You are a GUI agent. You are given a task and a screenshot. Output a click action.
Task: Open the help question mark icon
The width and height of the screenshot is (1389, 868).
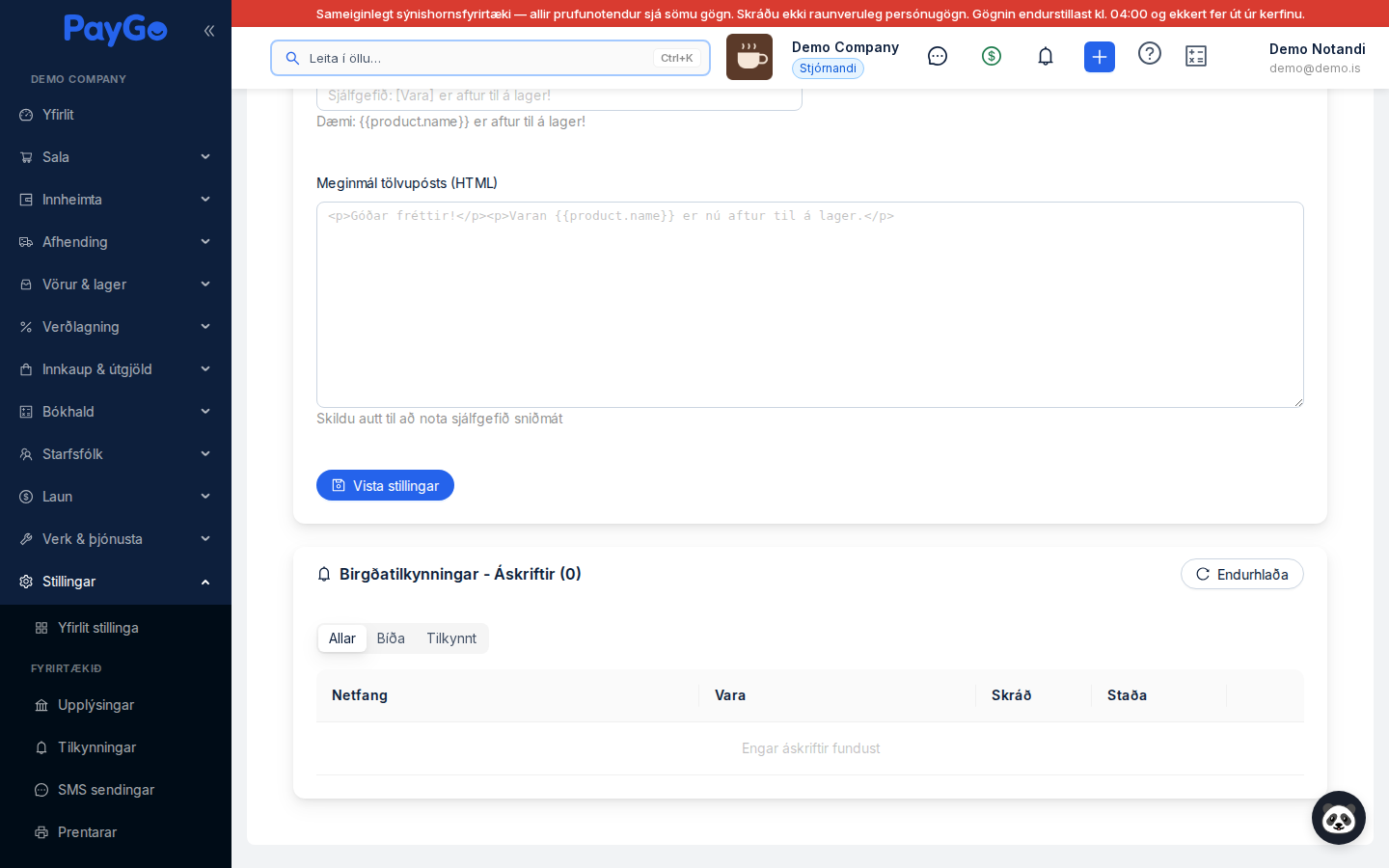click(x=1150, y=53)
